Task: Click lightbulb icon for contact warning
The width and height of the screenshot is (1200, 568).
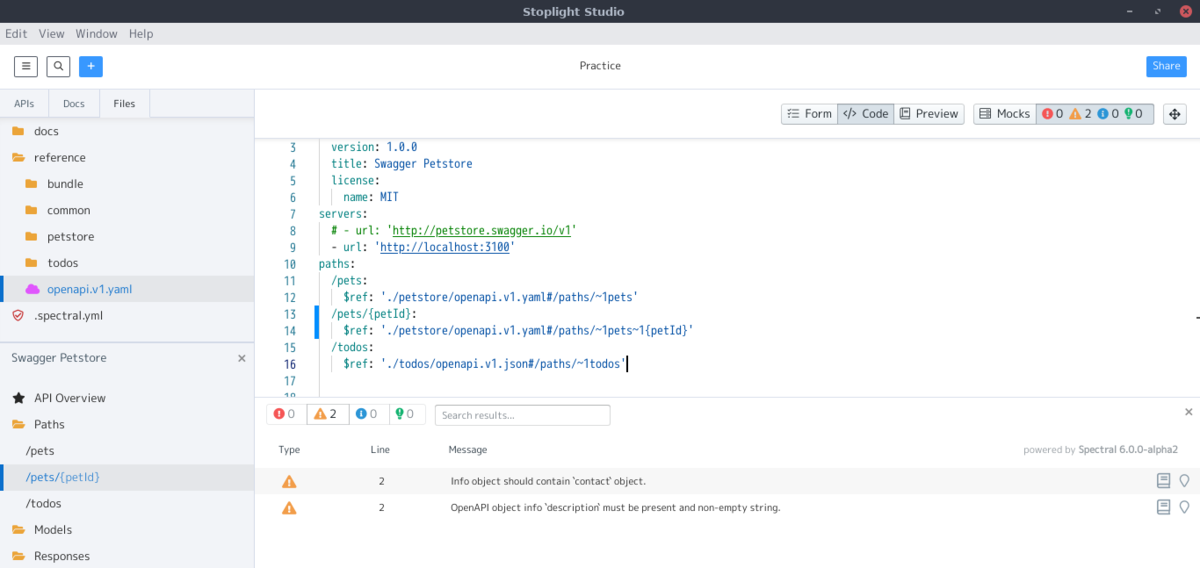Action: point(1185,481)
